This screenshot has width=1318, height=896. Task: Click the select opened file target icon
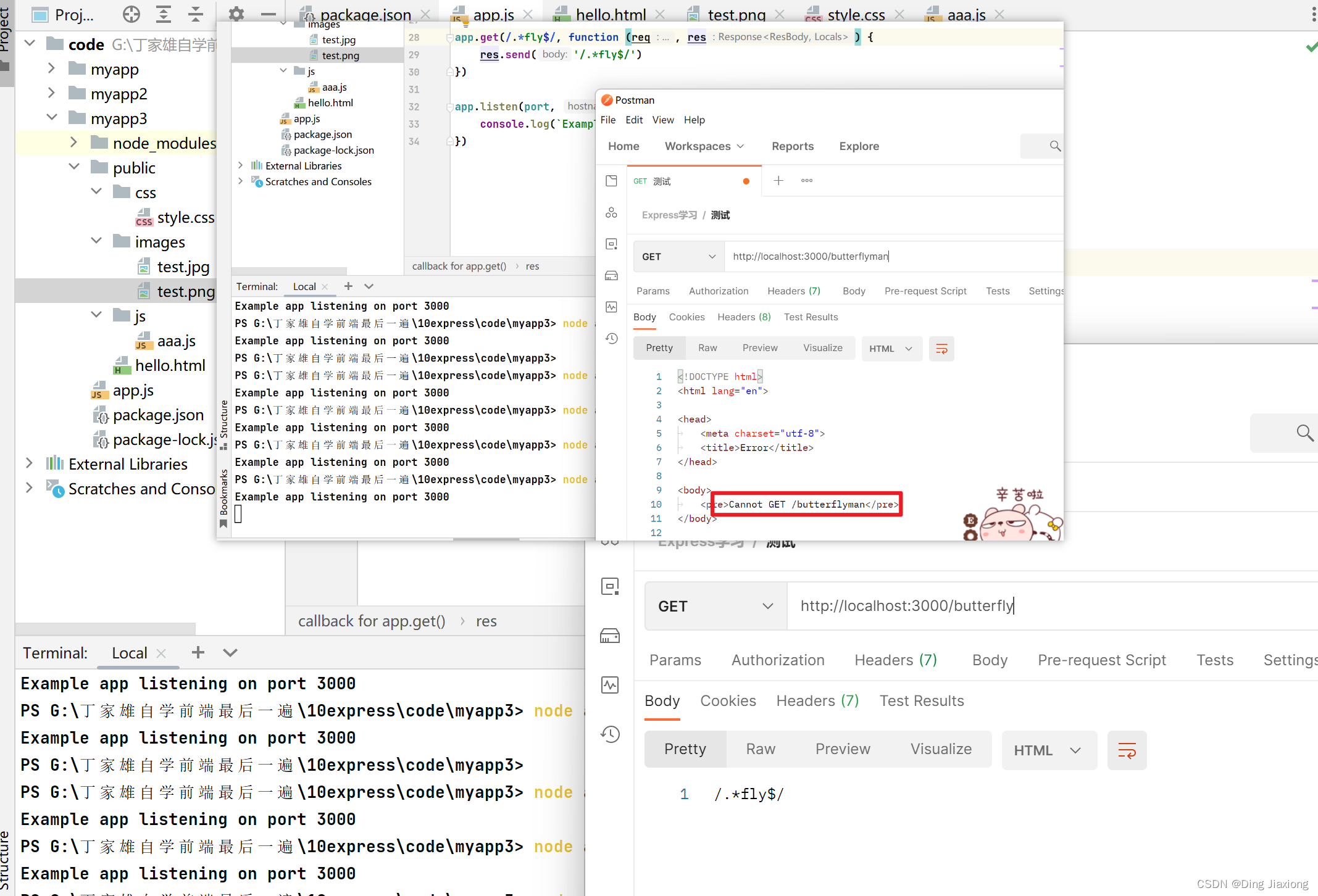pyautogui.click(x=131, y=14)
